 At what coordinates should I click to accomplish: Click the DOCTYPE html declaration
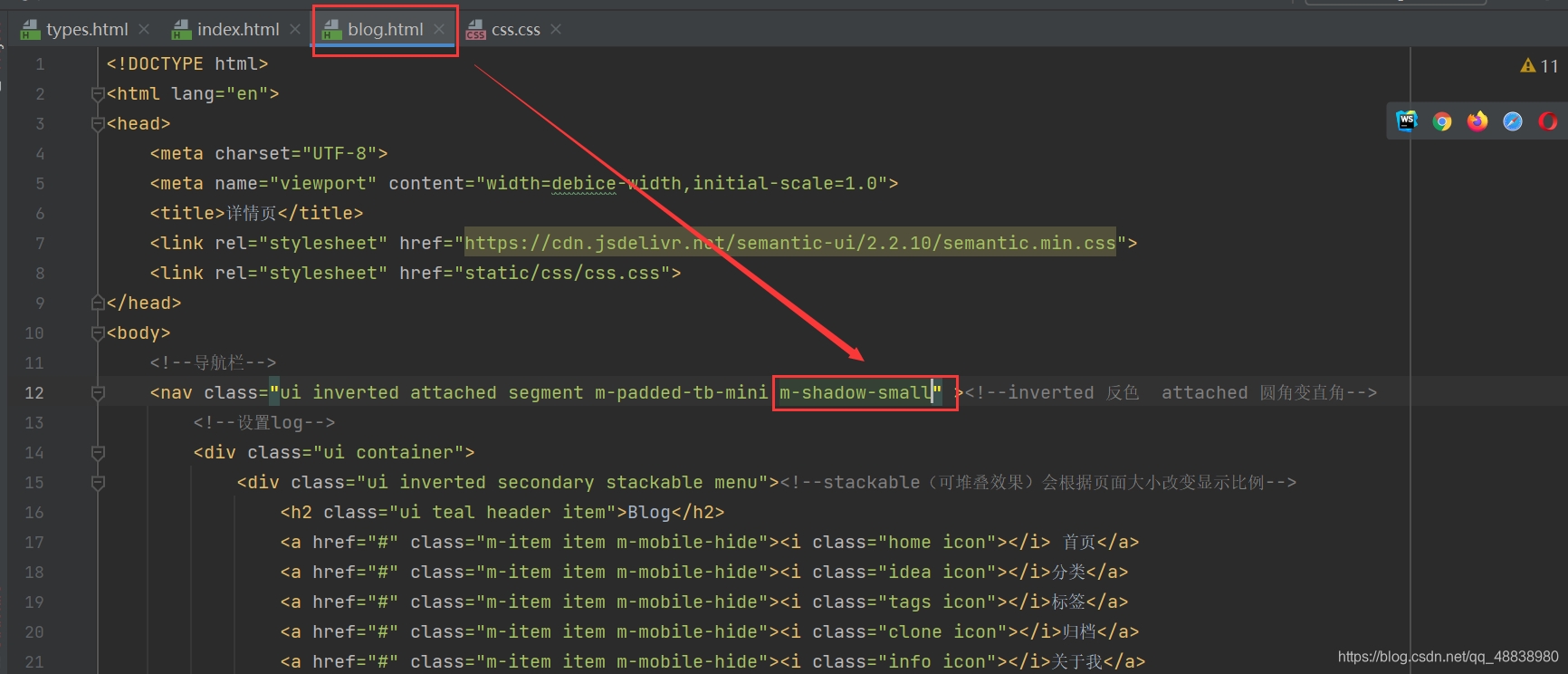click(x=187, y=63)
